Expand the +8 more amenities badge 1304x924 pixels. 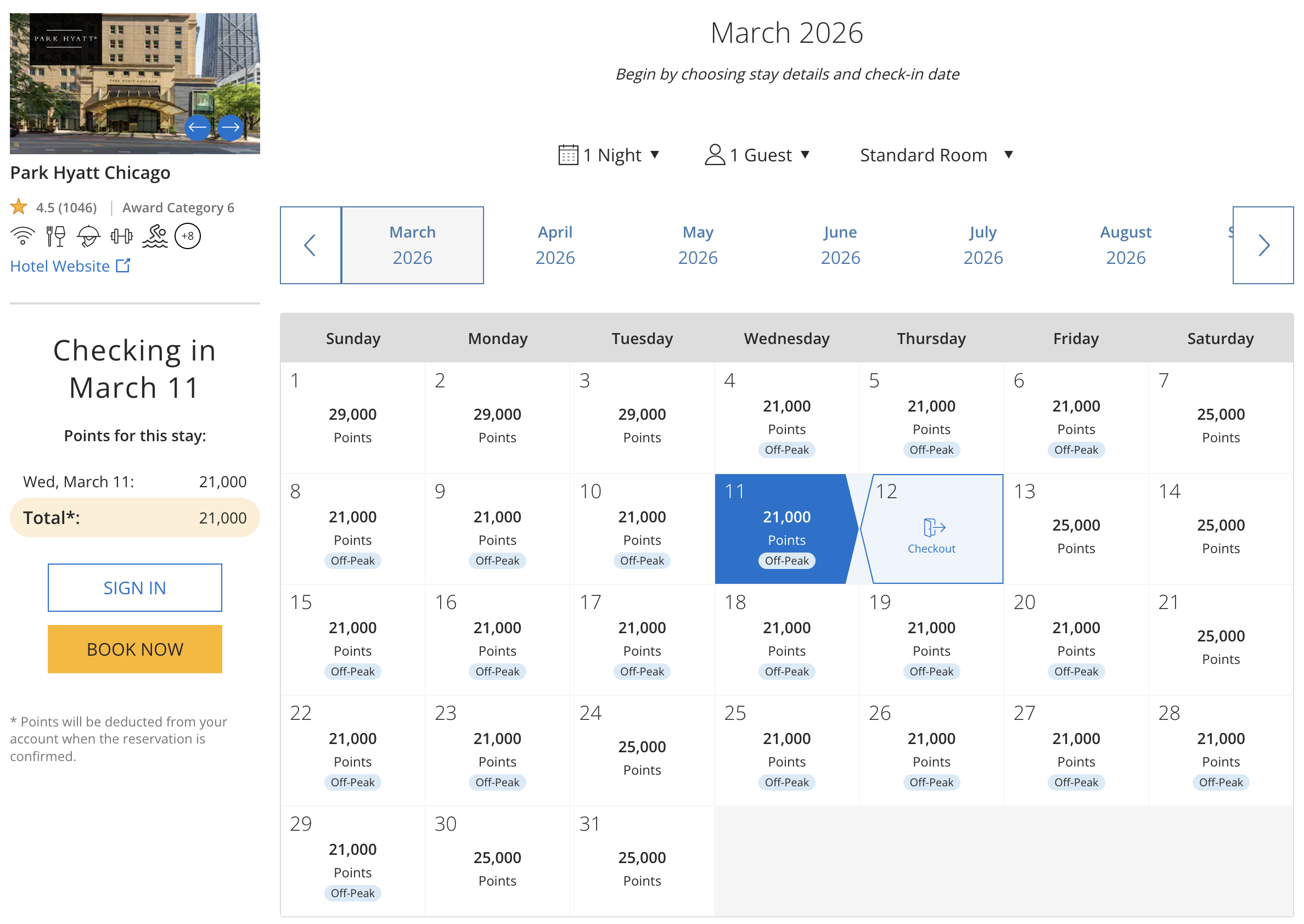coord(188,236)
